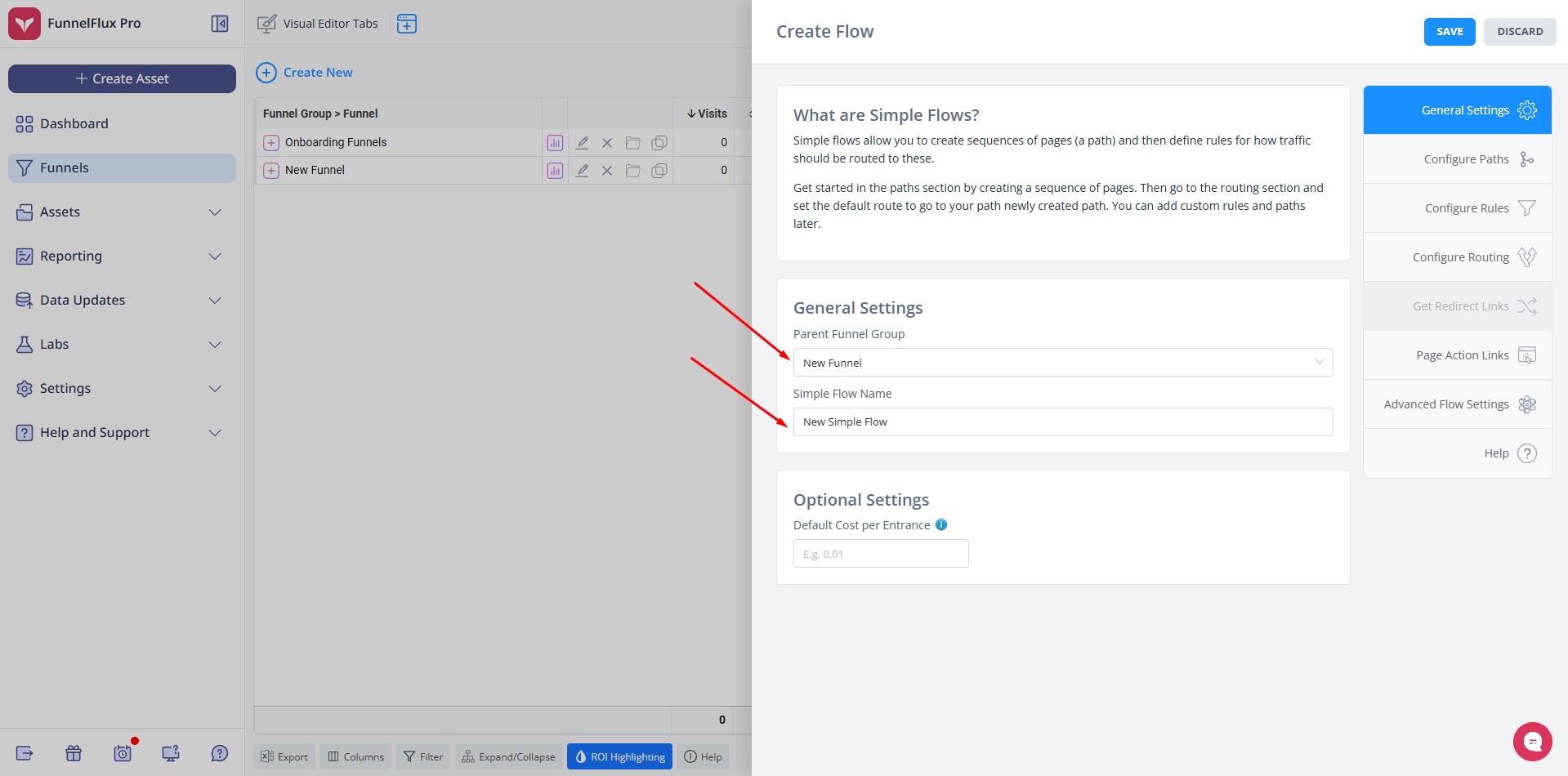Open stats icon for New Funnel row
Viewport: 1568px width, 776px height.
555,171
